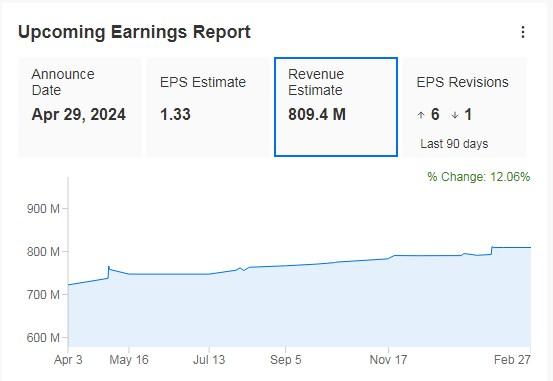This screenshot has height=381, width=553.
Task: Click the 600 M axis label
Action: pyautogui.click(x=43, y=338)
